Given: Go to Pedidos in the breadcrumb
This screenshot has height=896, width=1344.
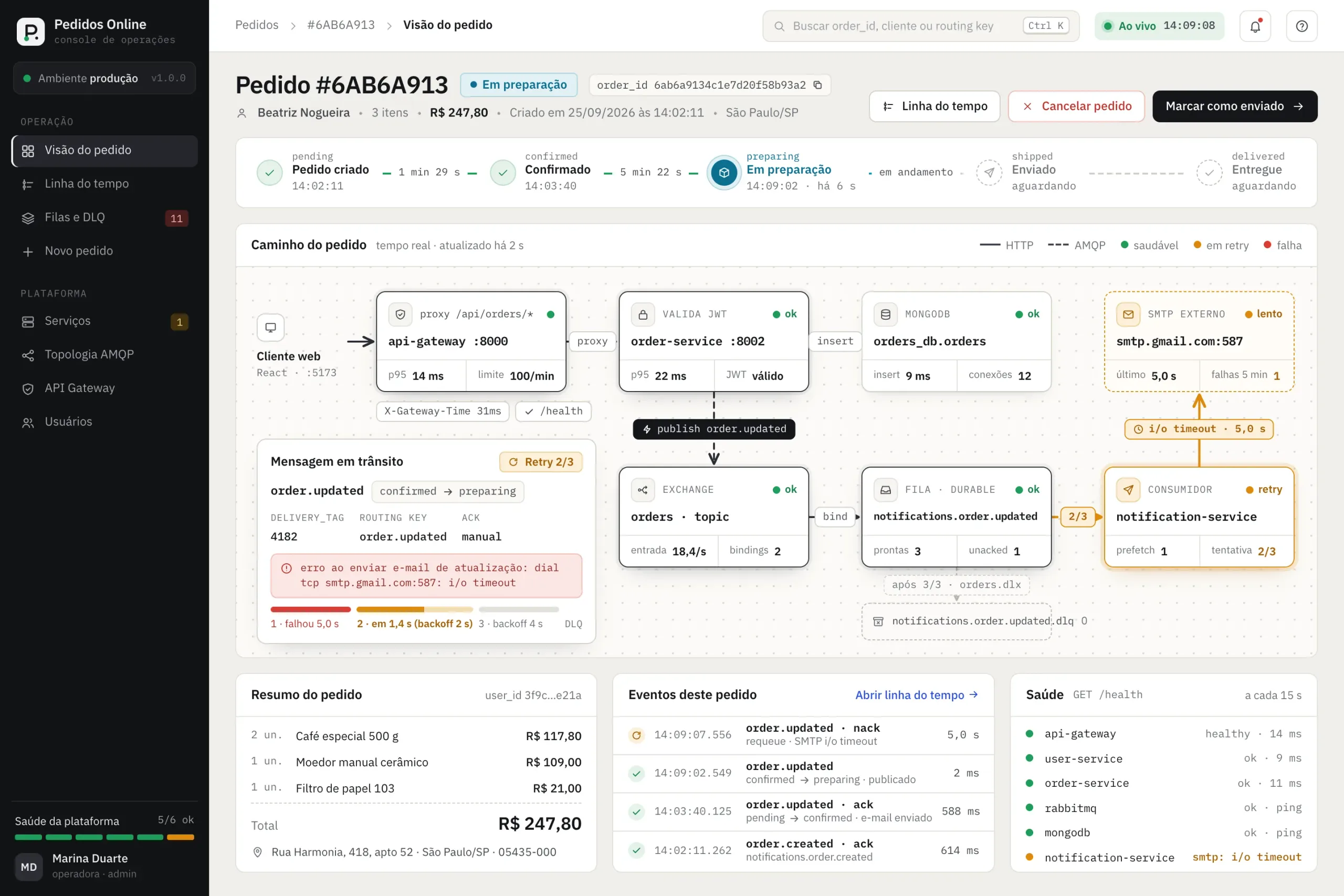Looking at the screenshot, I should [x=257, y=25].
